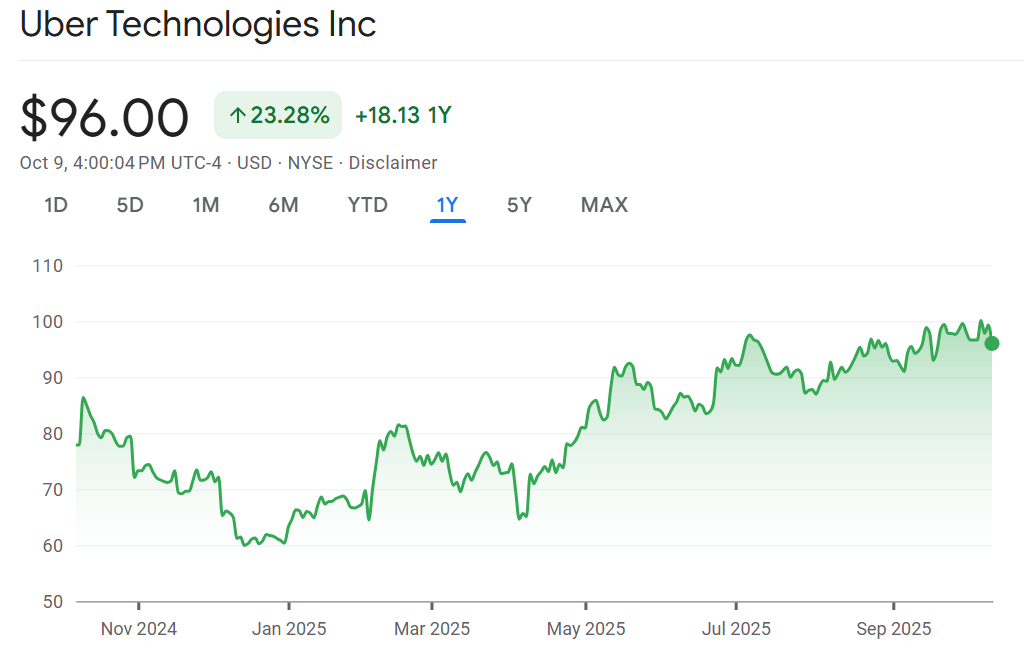Click the Sep 2025 x-axis label
Image resolution: width=1024 pixels, height=658 pixels.
[x=892, y=629]
